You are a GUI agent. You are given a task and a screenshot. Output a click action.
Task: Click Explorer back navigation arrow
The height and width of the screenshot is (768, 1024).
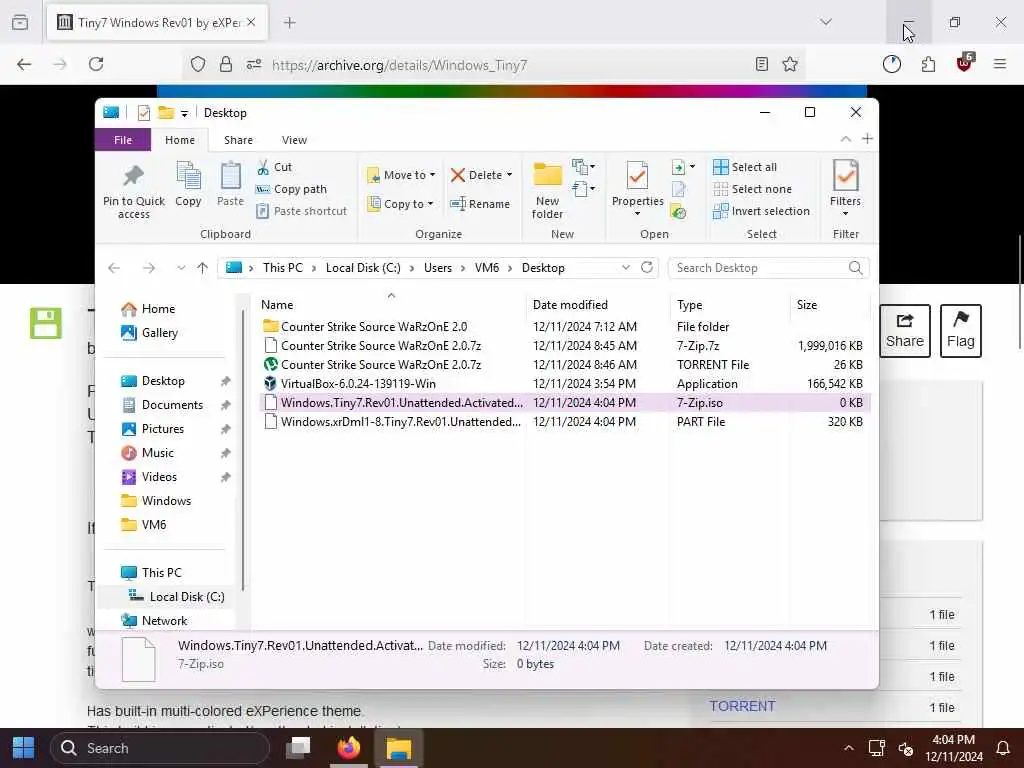click(x=114, y=268)
